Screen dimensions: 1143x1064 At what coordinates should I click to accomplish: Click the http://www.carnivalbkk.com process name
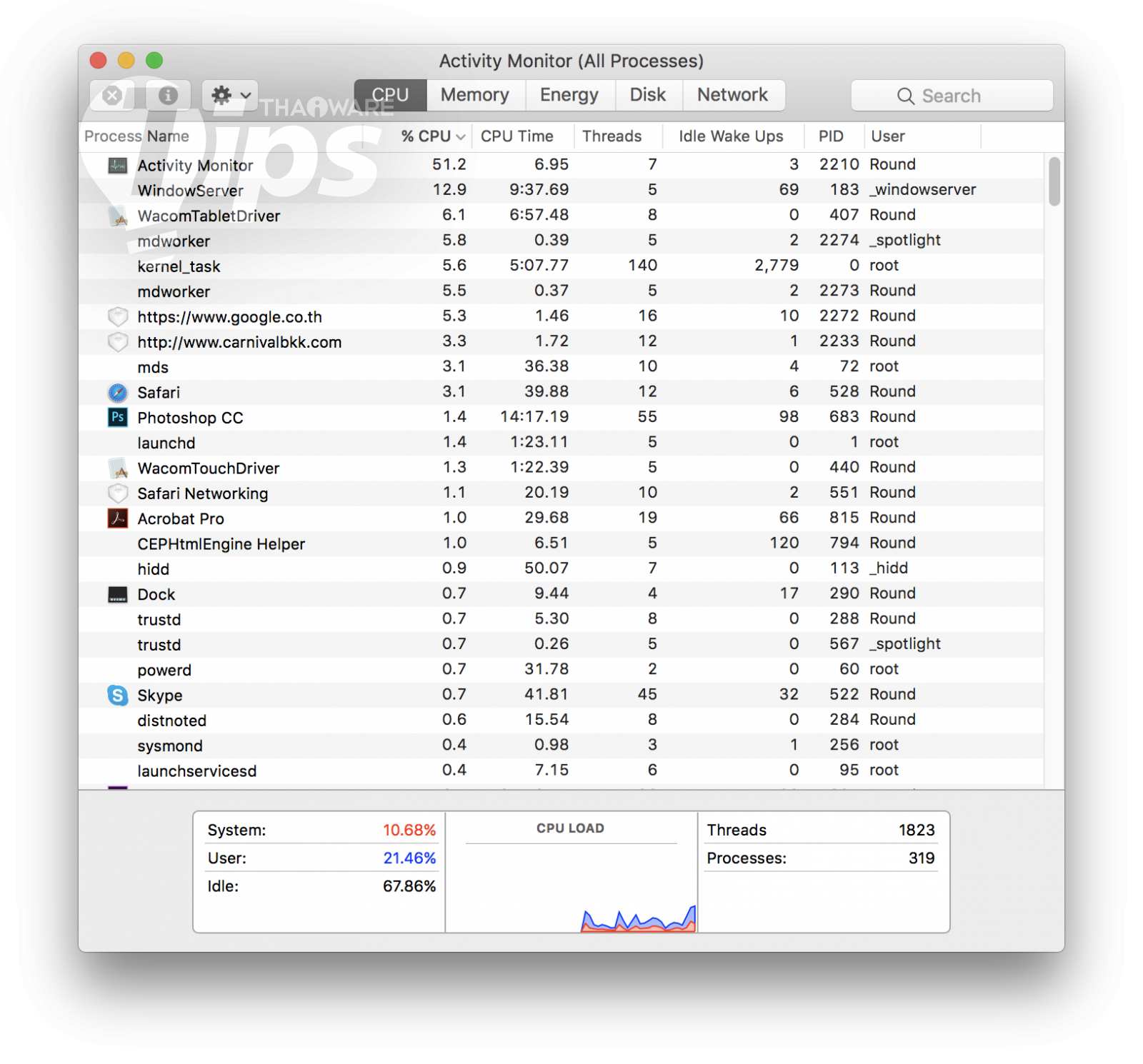240,342
